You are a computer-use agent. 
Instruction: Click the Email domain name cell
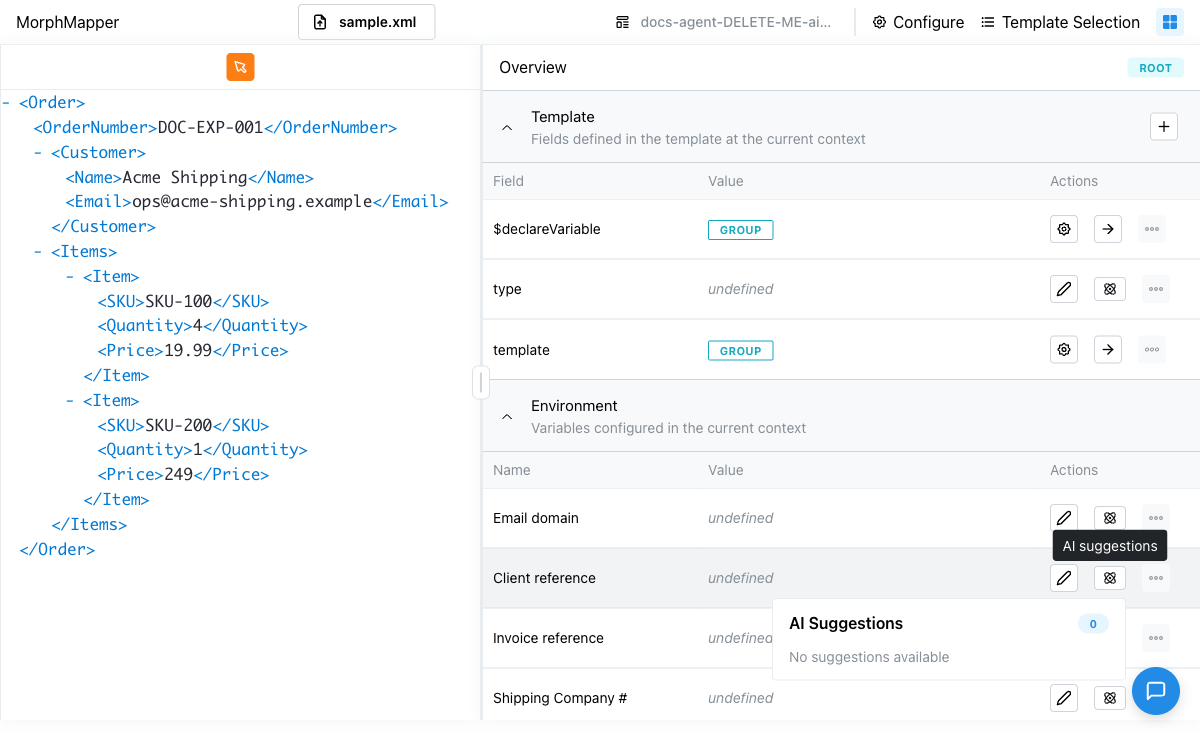536,518
